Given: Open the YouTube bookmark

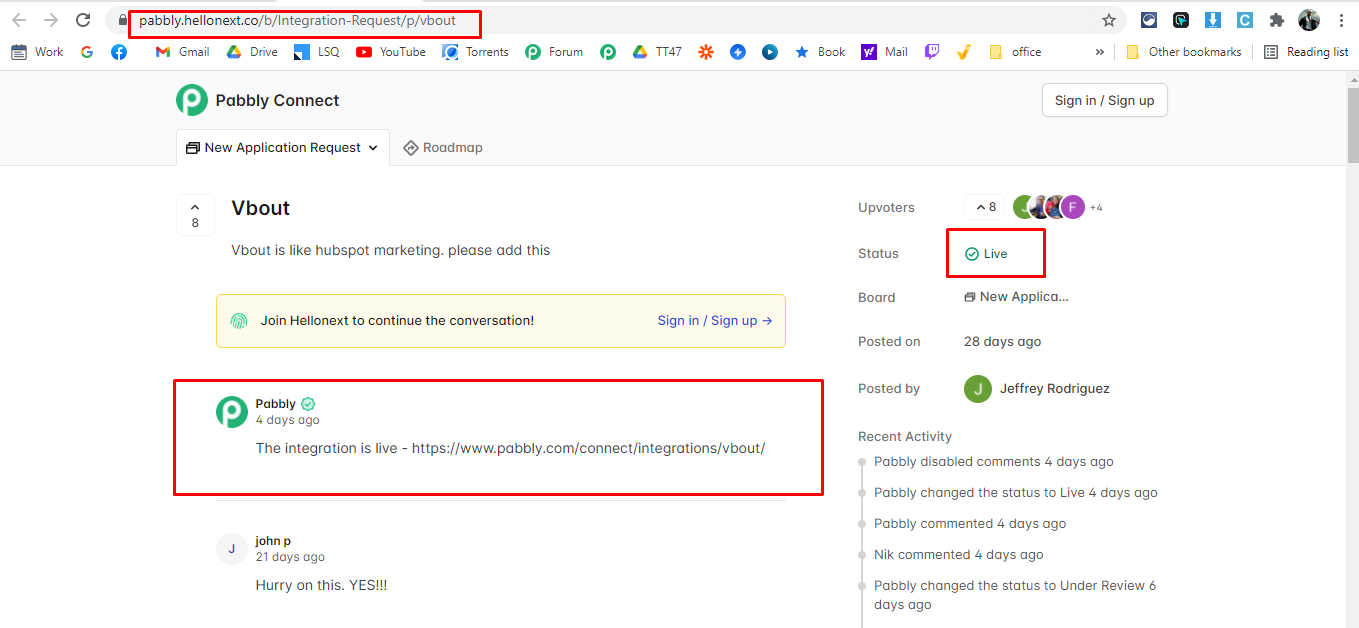Looking at the screenshot, I should click(391, 52).
